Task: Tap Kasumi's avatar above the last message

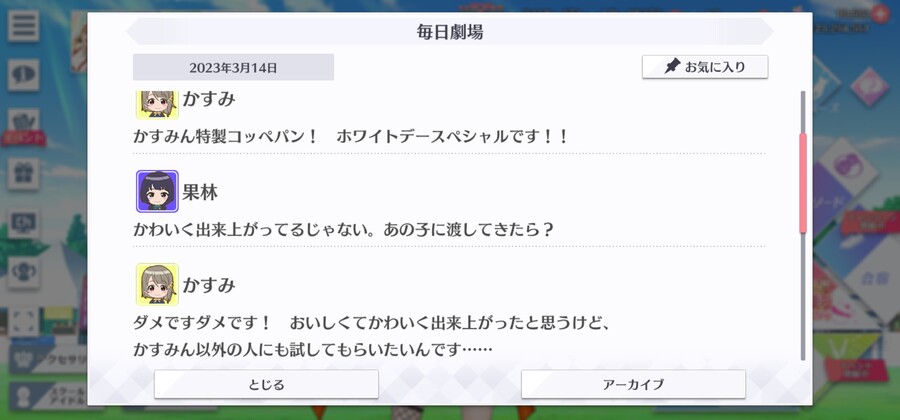Action: (x=157, y=284)
